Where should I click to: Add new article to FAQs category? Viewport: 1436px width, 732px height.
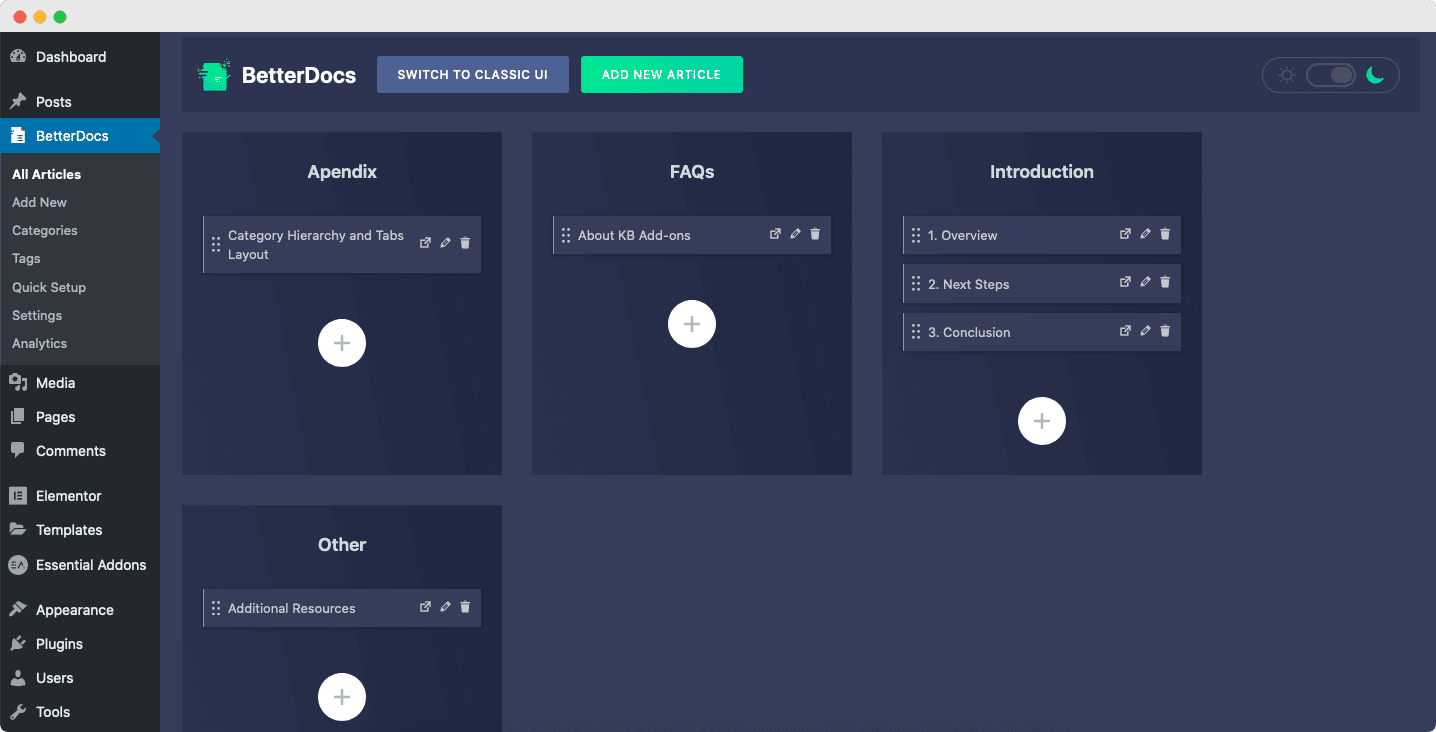coord(692,324)
